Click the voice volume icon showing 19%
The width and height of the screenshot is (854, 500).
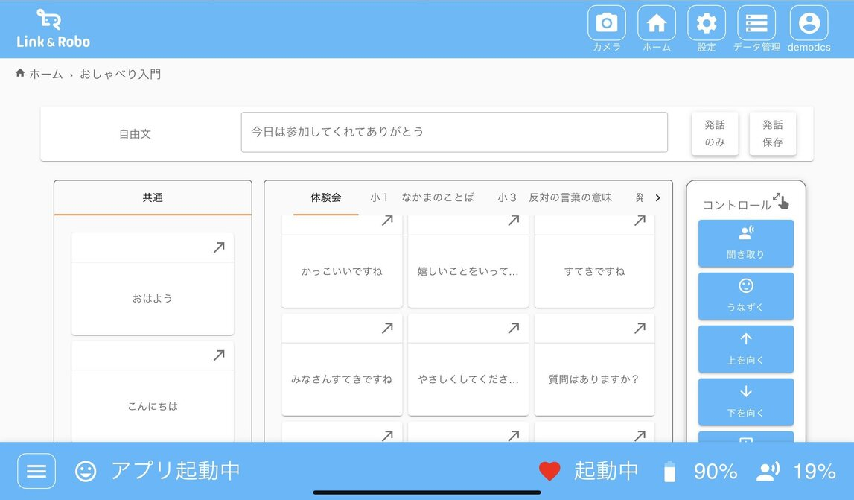768,472
